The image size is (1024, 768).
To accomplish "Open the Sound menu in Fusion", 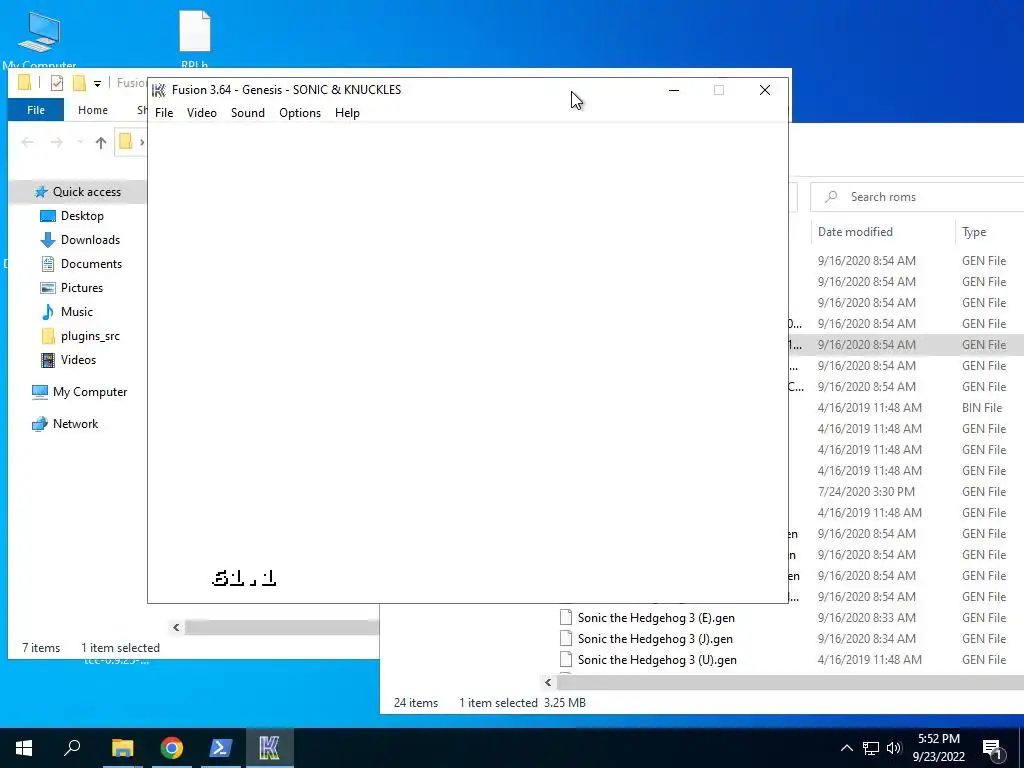I will [x=248, y=113].
